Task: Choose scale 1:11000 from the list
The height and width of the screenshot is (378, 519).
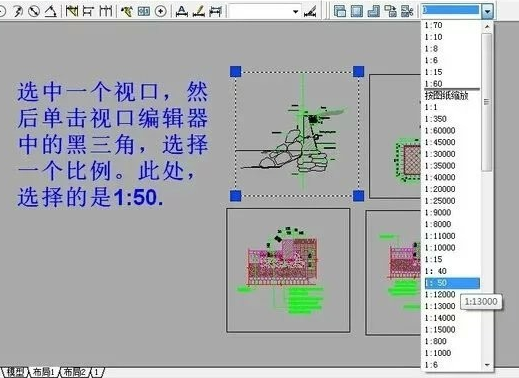Action: (440, 236)
